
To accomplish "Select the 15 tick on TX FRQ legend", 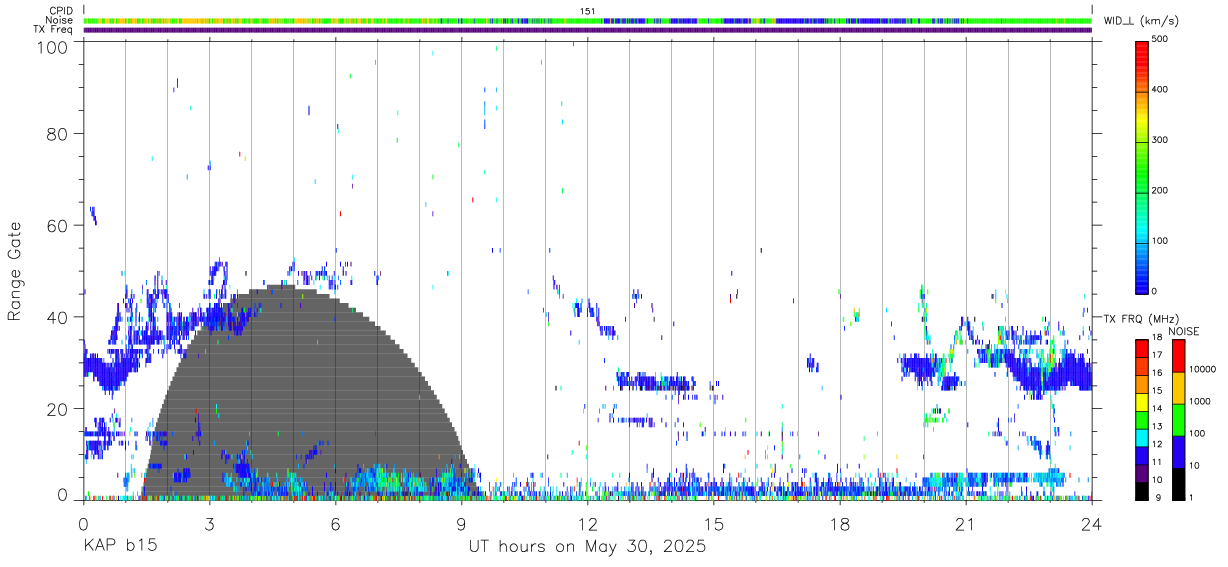I will [x=1156, y=390].
